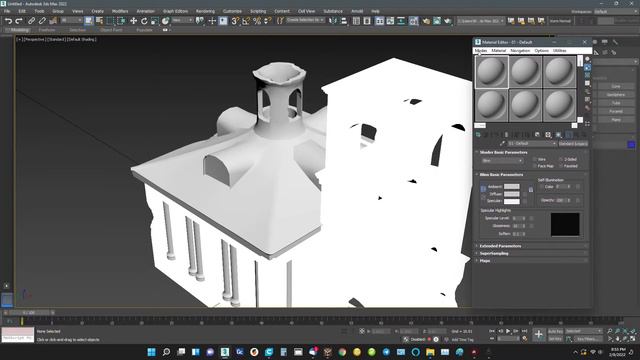Click the Ambient color swatch
The height and width of the screenshot is (360, 640).
[511, 187]
